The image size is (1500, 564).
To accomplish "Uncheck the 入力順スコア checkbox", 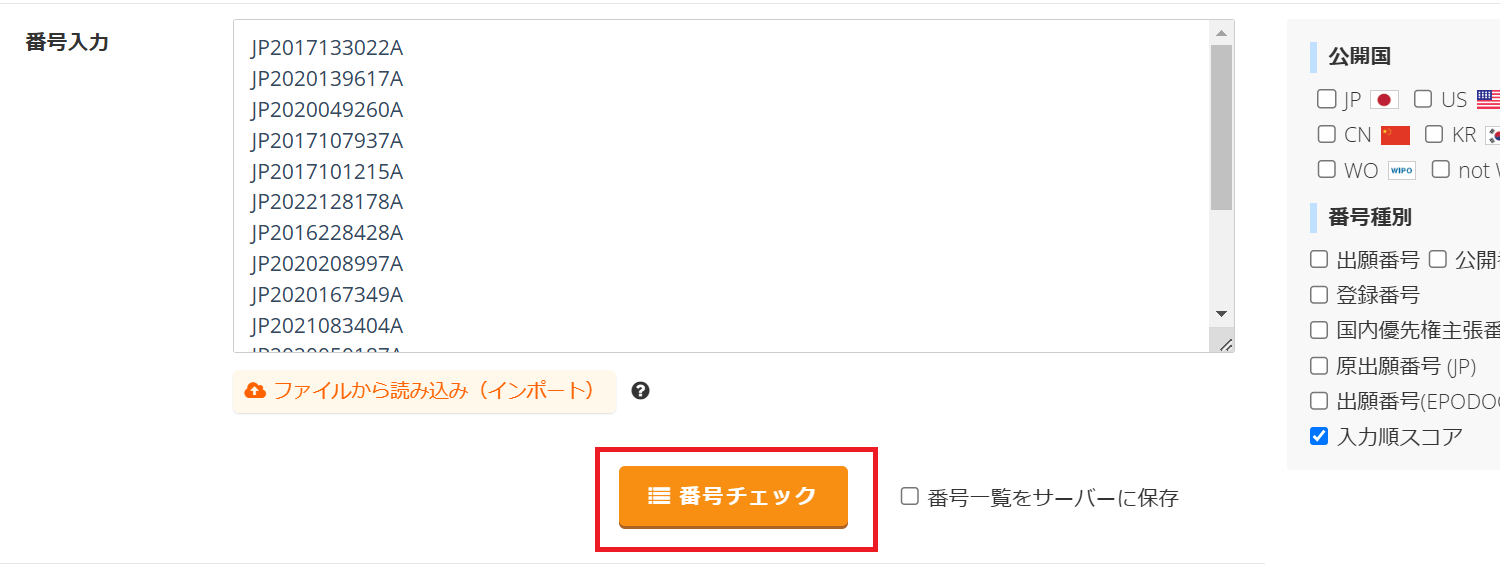I will (1319, 436).
